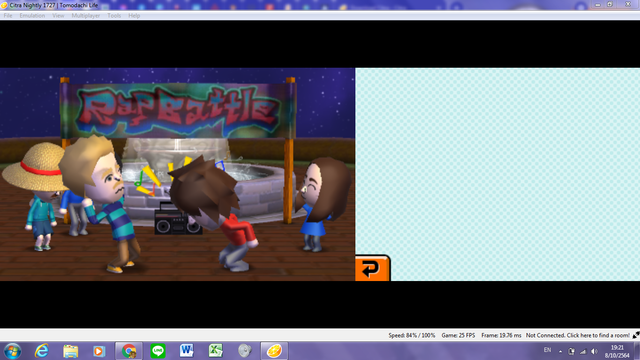Click the Rap Battle banner in game
The height and width of the screenshot is (360, 640).
[x=178, y=111]
